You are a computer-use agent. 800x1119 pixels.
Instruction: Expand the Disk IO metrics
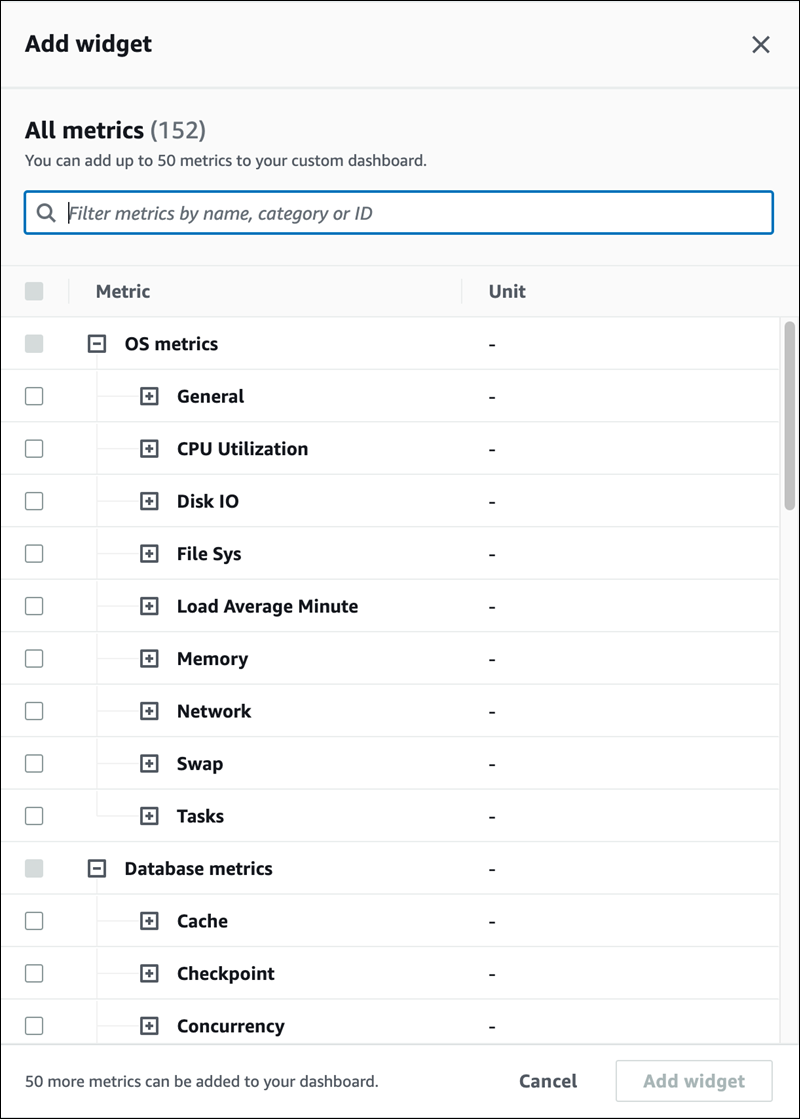coord(148,501)
